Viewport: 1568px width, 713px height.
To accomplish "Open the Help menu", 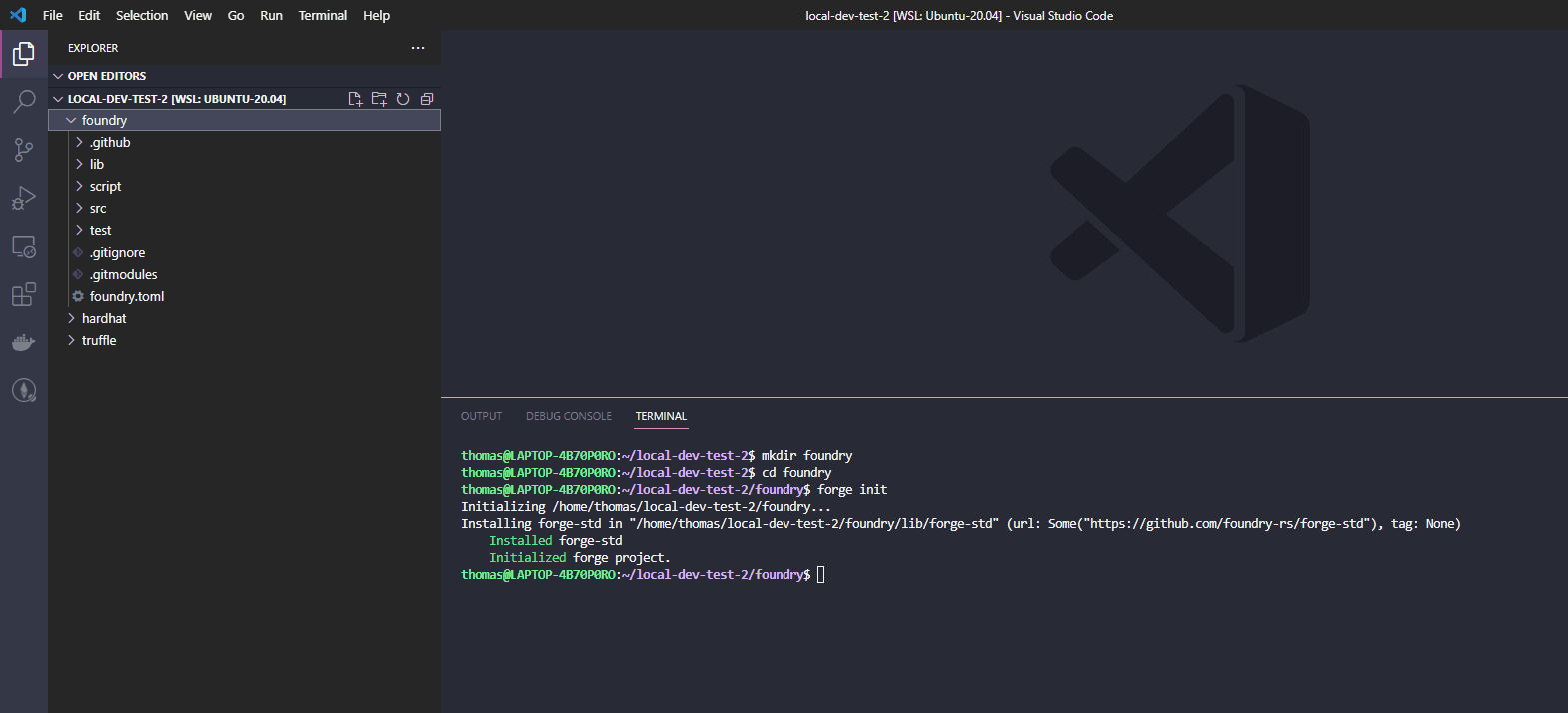I will point(377,15).
